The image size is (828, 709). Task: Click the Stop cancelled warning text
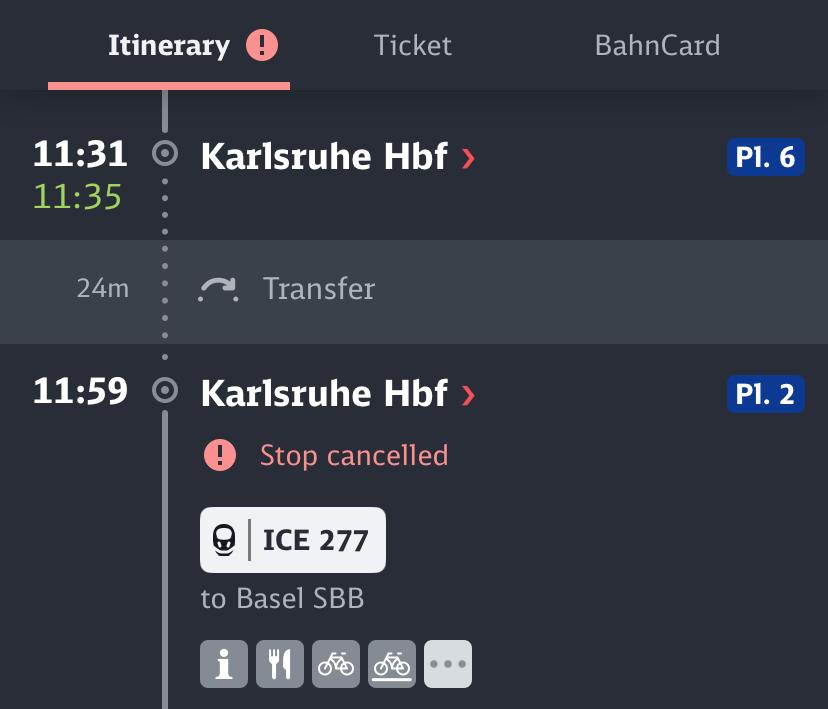[x=354, y=456]
